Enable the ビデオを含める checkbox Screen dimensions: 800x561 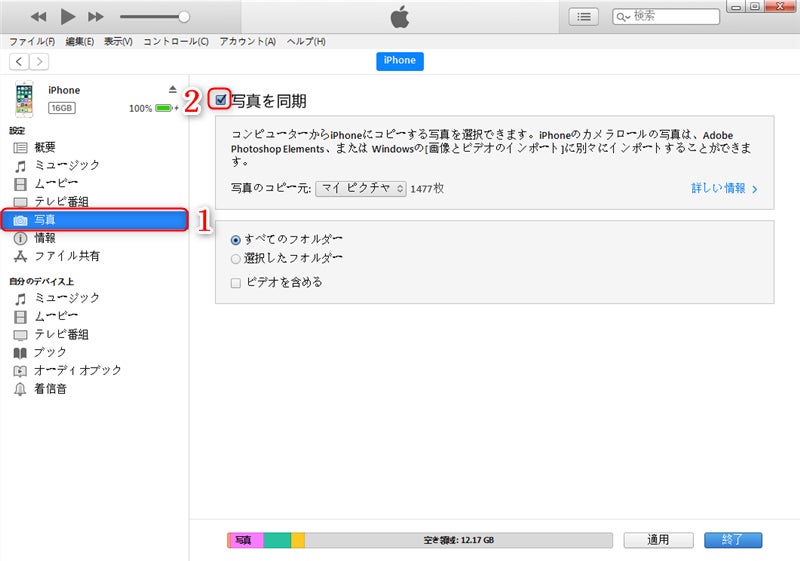click(x=235, y=283)
